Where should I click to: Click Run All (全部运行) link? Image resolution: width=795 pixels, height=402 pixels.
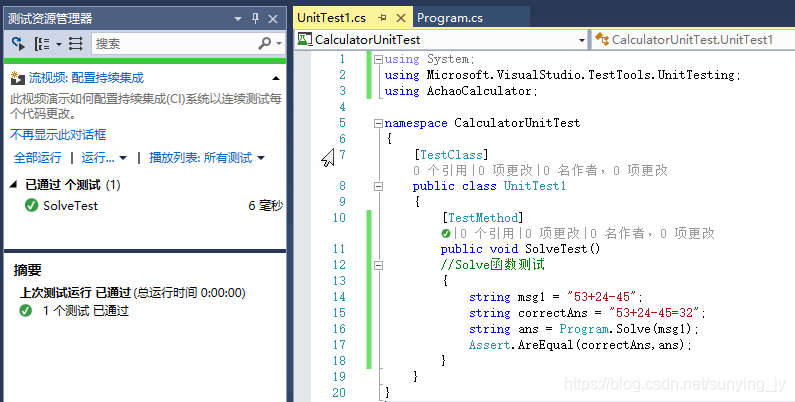38,158
